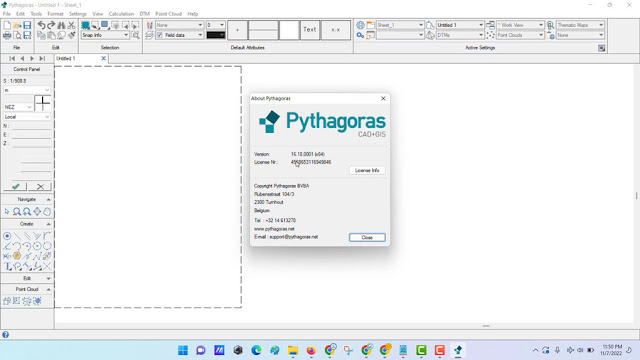Open the File menu

click(x=7, y=14)
